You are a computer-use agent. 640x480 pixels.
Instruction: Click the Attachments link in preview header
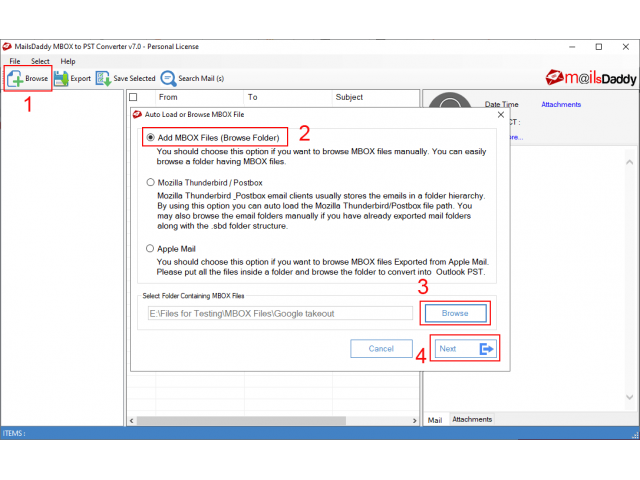point(561,104)
